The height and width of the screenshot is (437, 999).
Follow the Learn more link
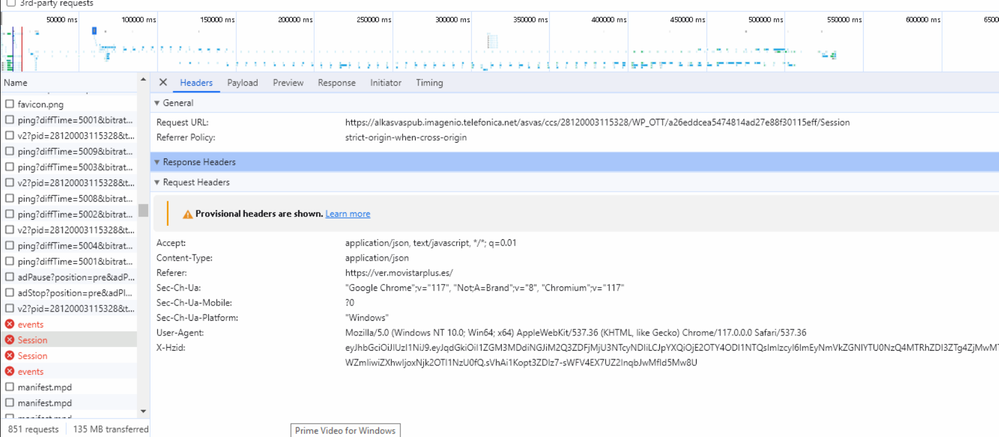click(347, 214)
